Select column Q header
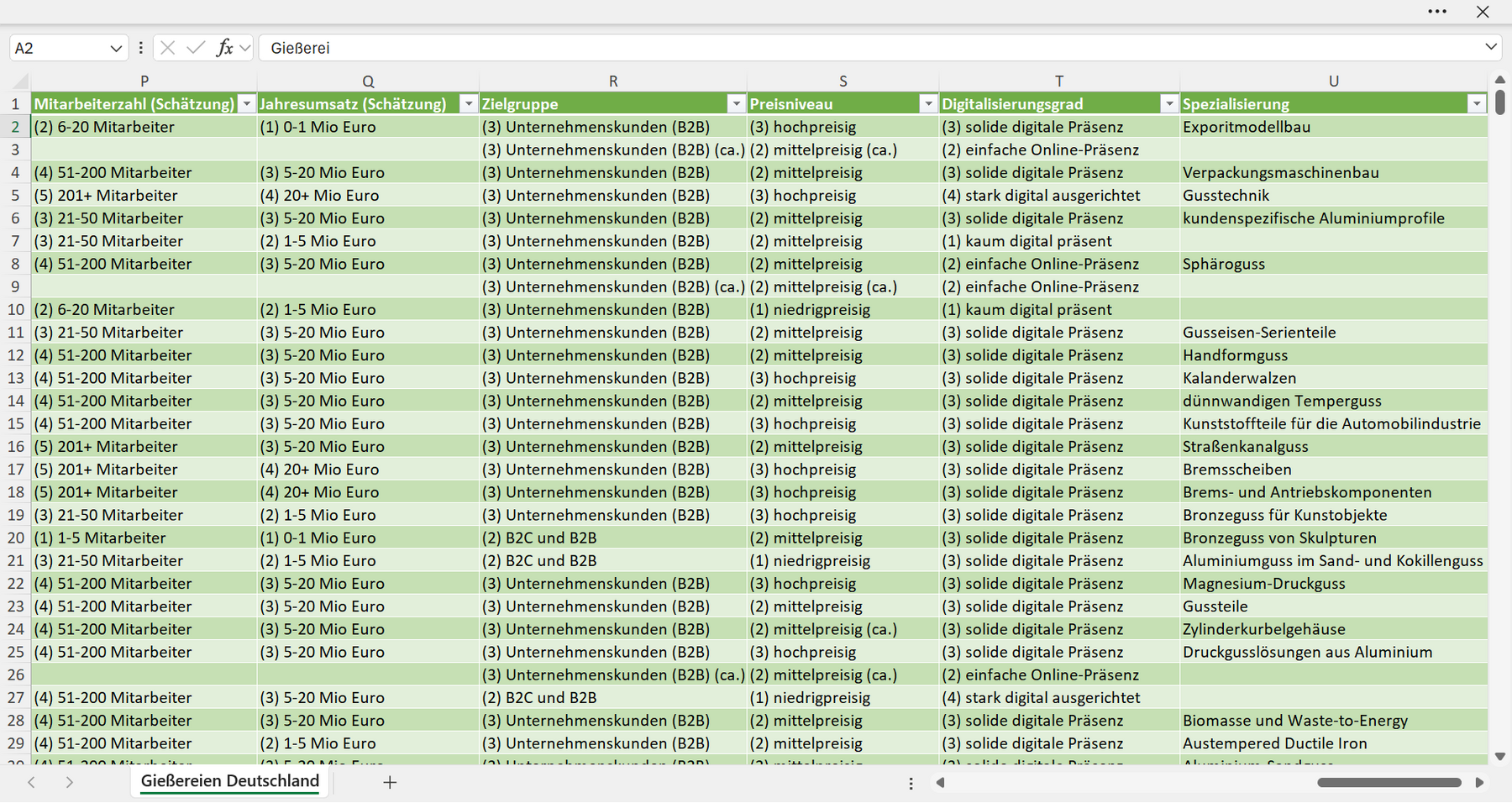 tap(368, 81)
